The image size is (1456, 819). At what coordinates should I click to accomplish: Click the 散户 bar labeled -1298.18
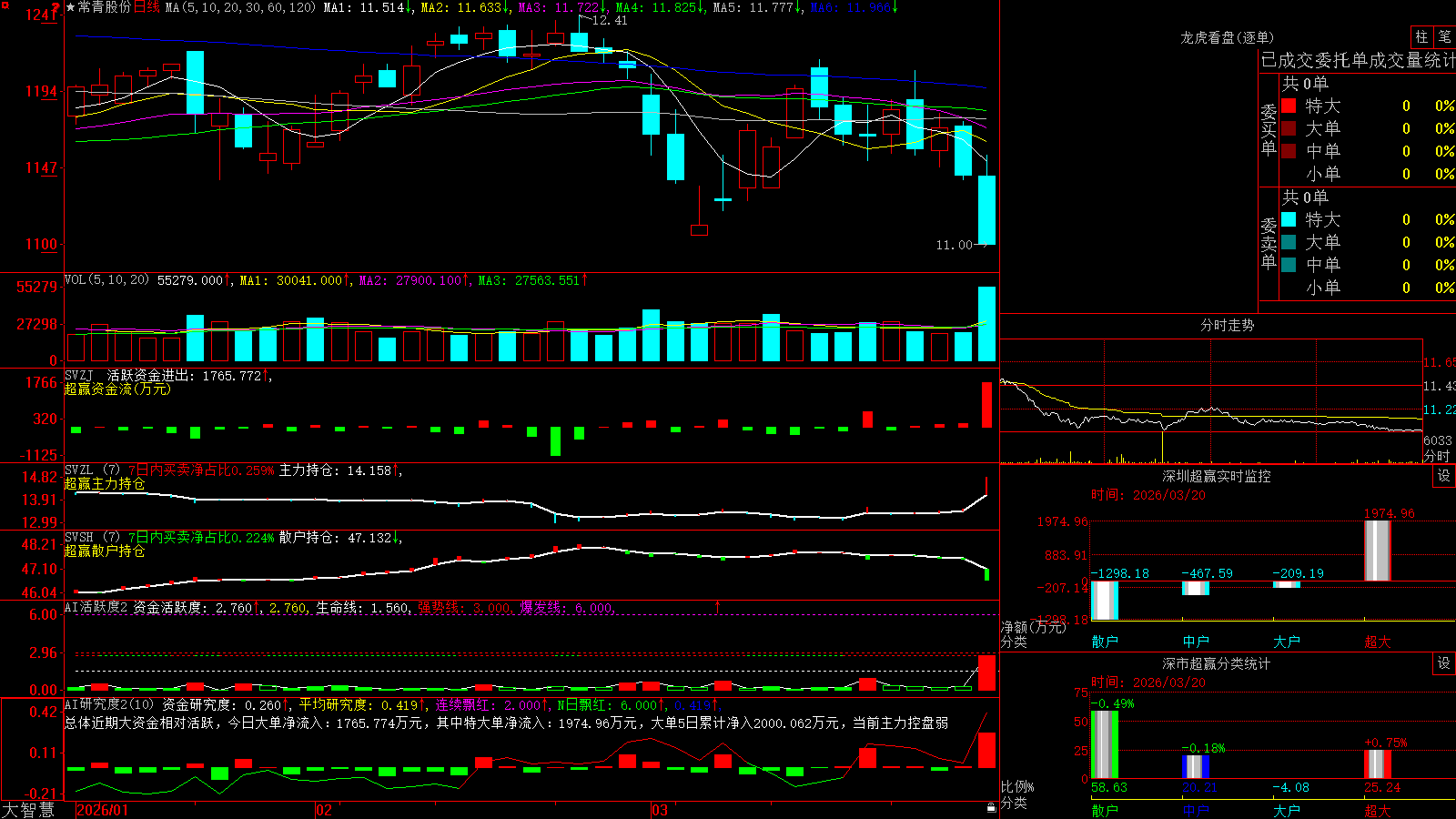1105,601
